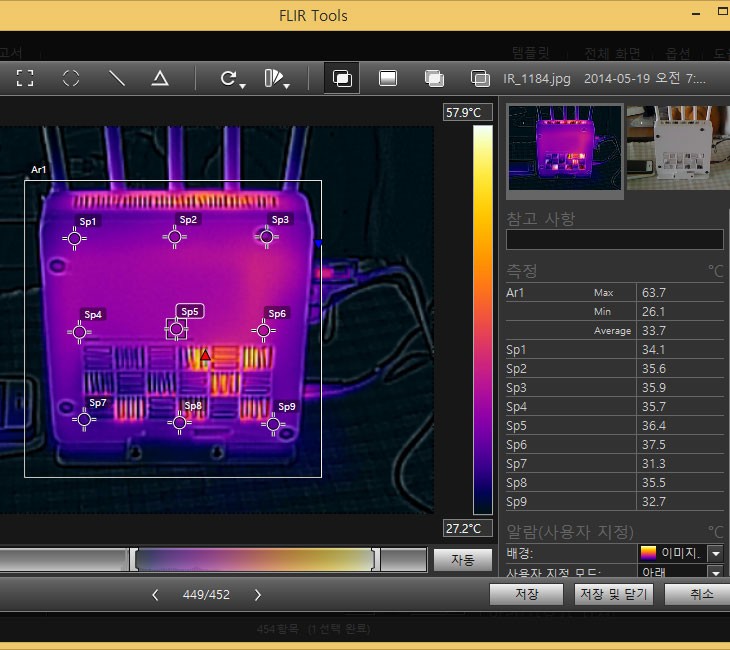This screenshot has height=650, width=730.
Task: Click the Sp2 spot marker on image
Action: point(175,237)
